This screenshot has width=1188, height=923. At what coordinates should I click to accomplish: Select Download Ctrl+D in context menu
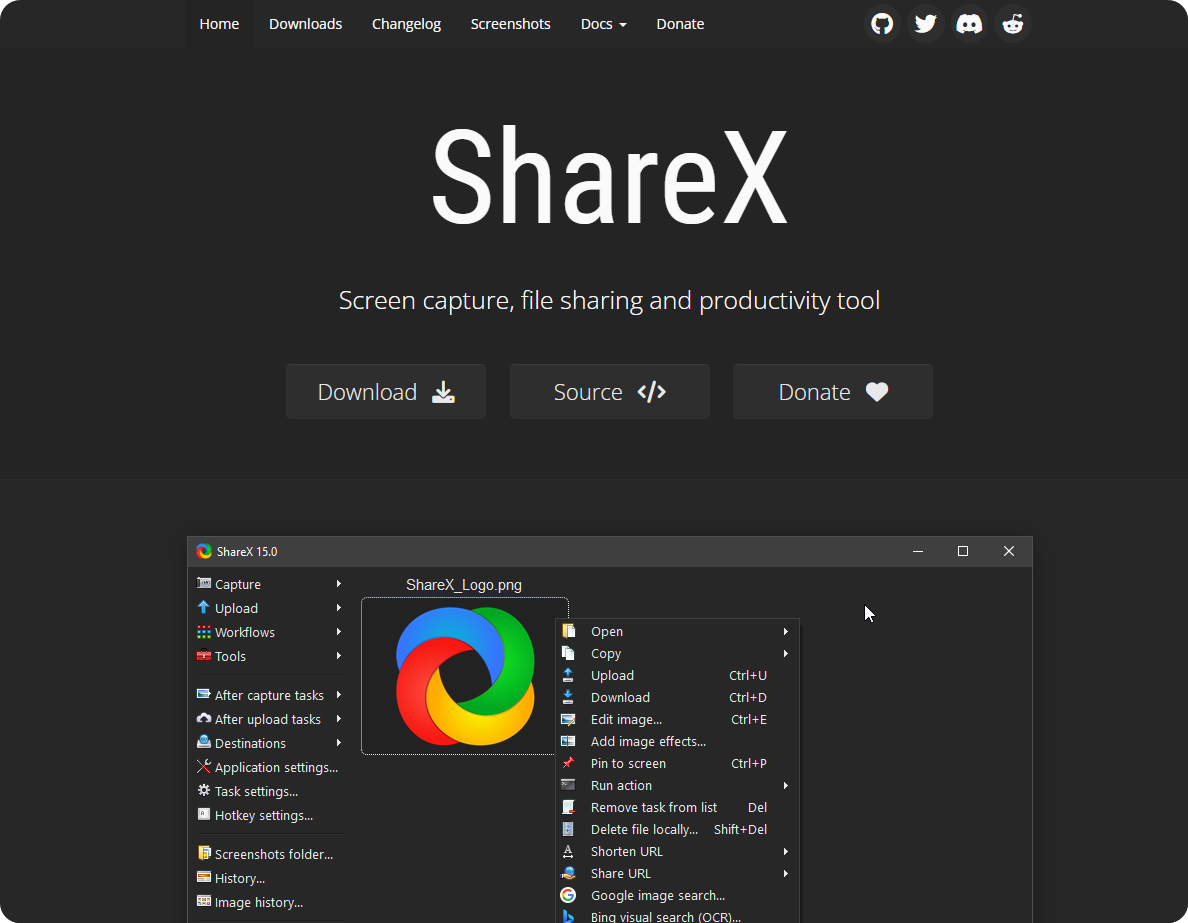click(x=677, y=697)
